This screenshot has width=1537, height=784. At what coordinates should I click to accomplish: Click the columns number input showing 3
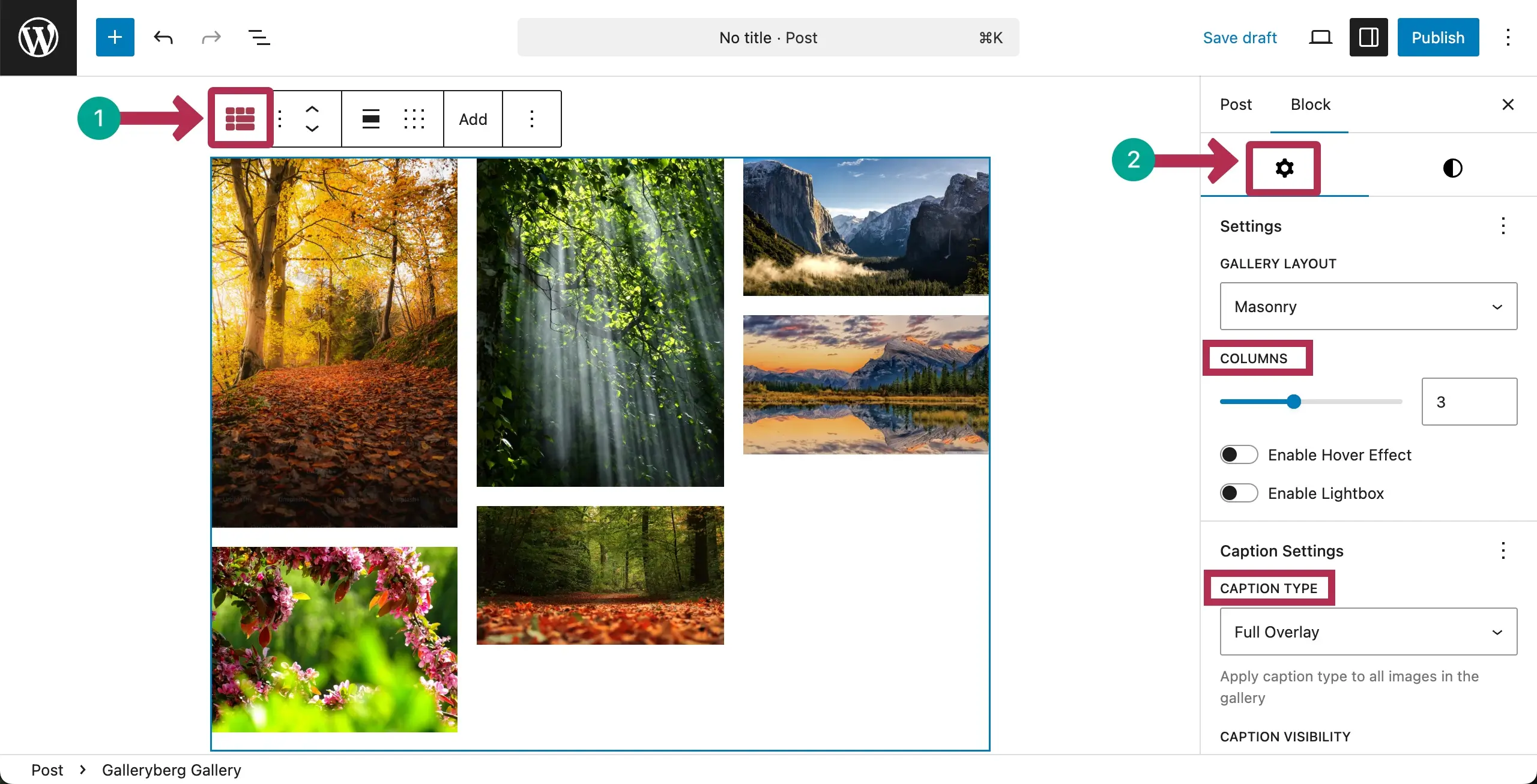pos(1469,402)
